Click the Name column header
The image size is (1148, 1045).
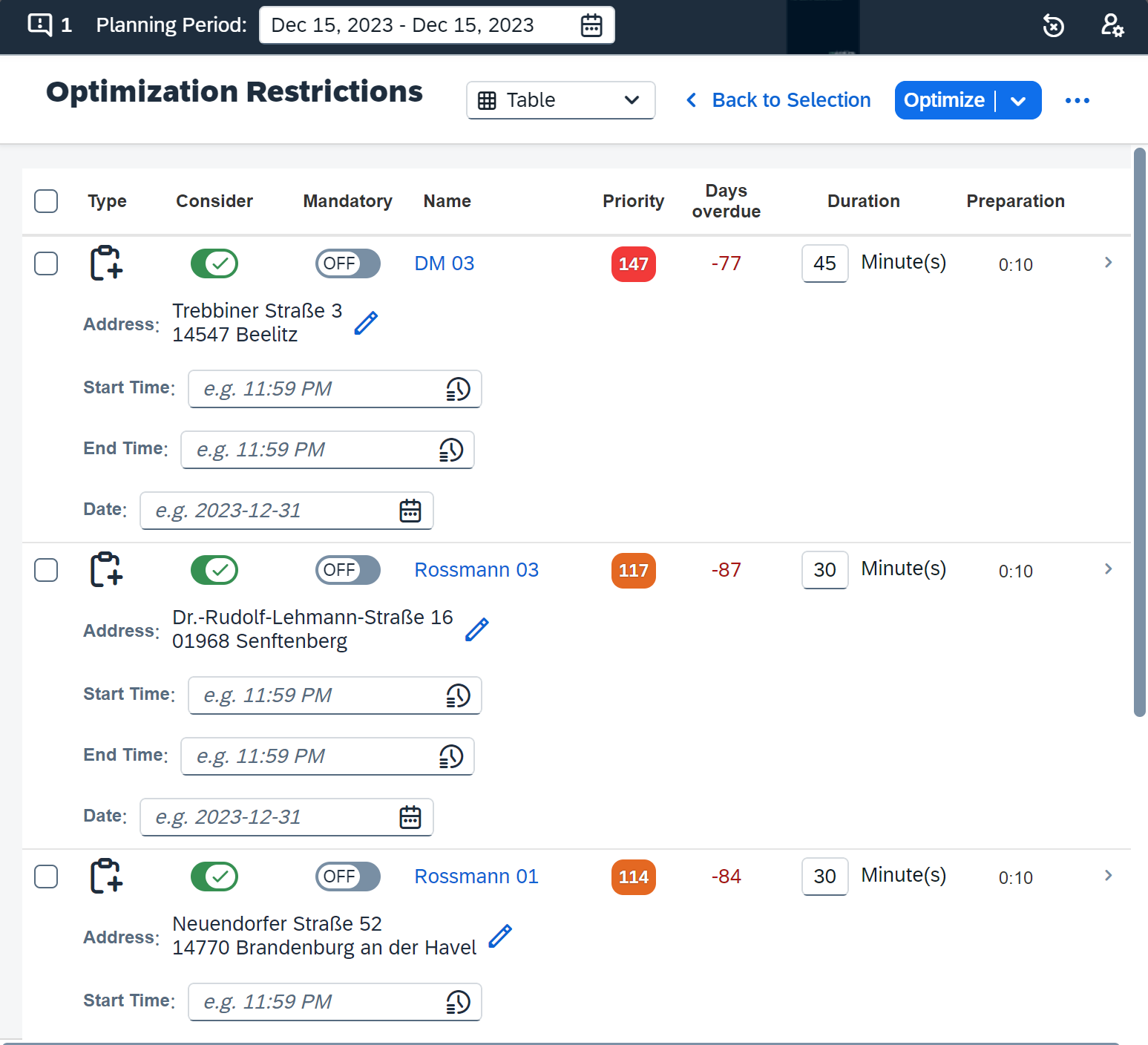pos(447,201)
